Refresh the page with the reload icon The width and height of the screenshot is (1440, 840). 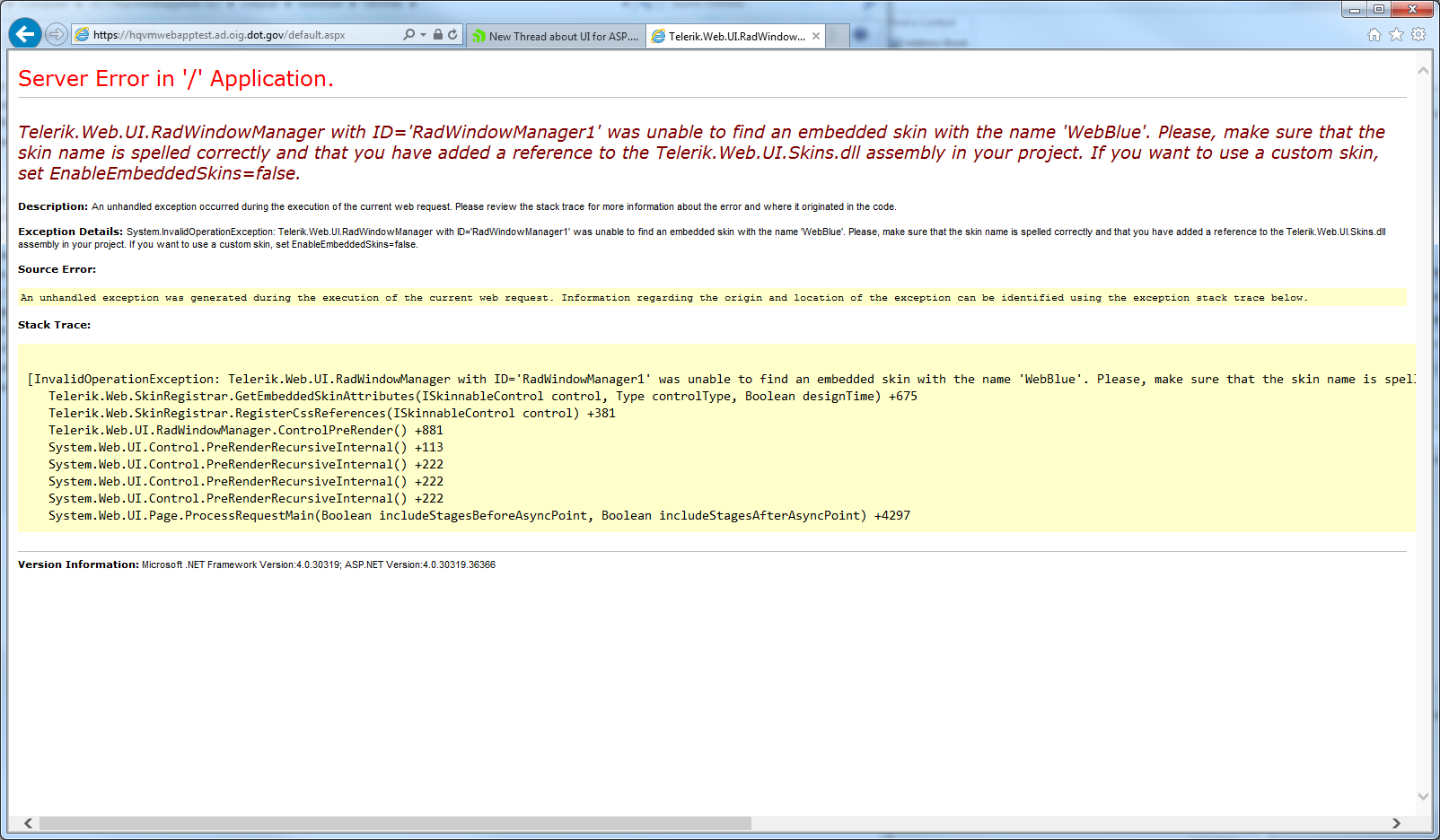point(452,34)
